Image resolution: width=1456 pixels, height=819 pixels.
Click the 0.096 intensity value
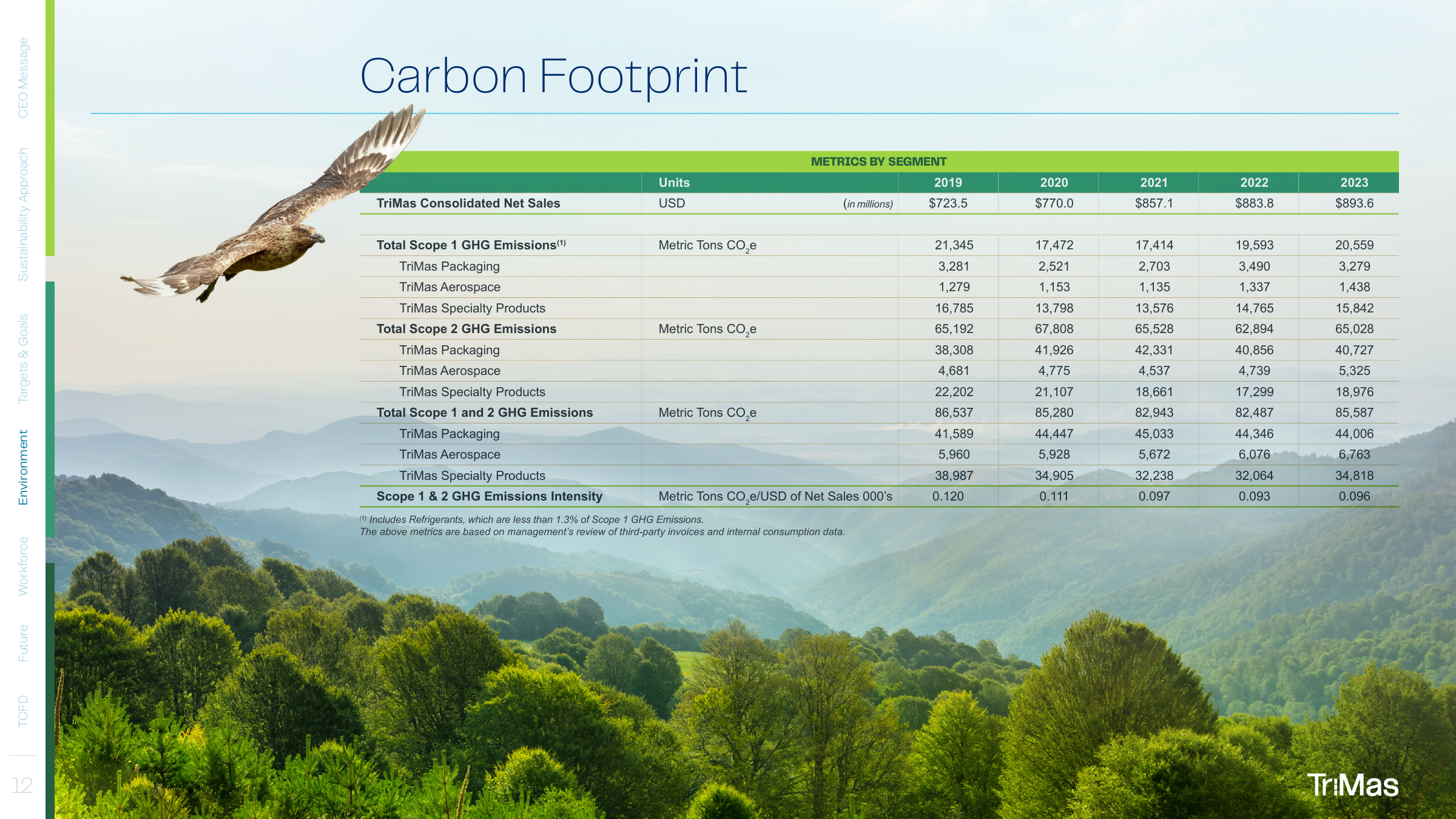point(1354,496)
